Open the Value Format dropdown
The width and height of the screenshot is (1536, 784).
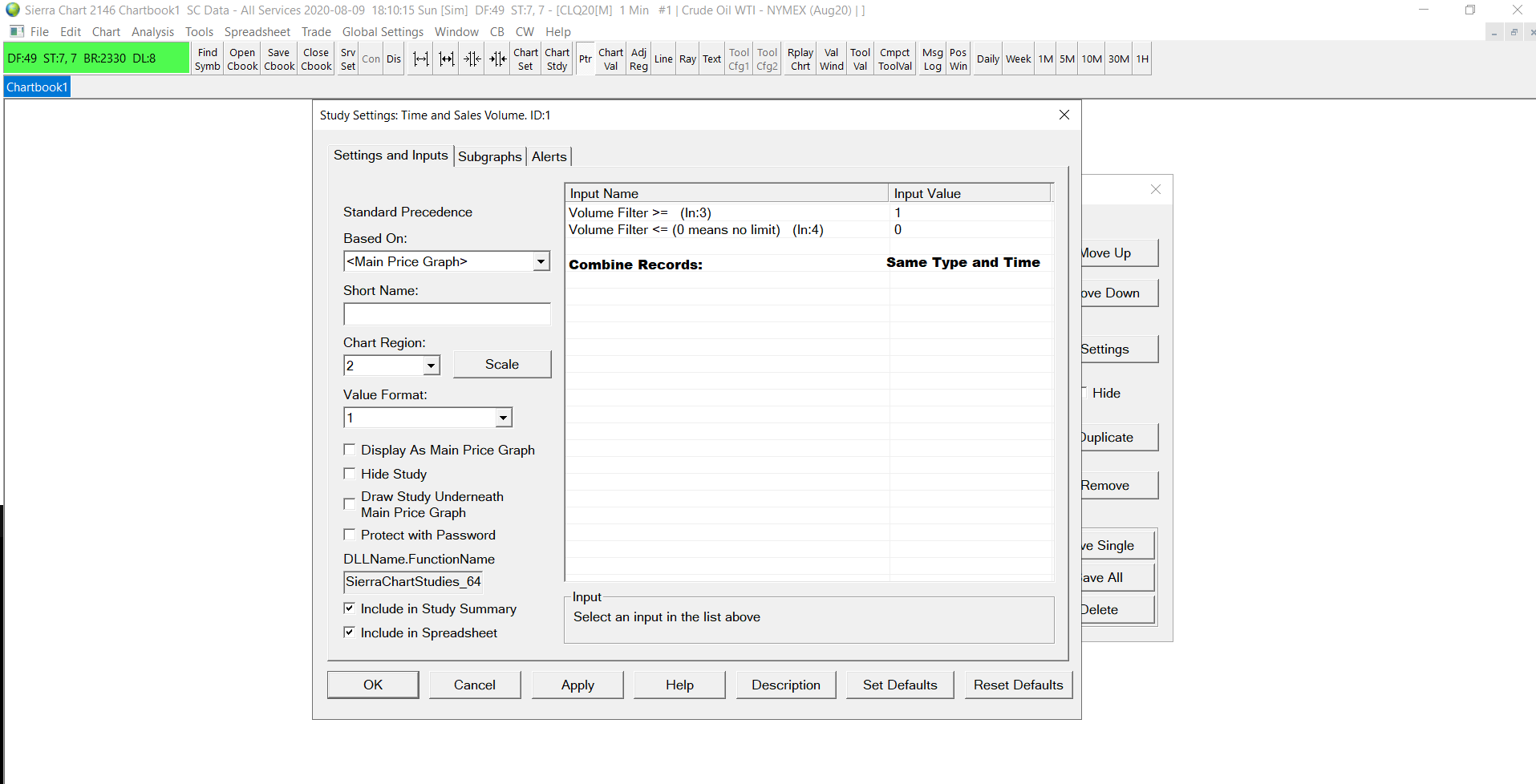(503, 418)
